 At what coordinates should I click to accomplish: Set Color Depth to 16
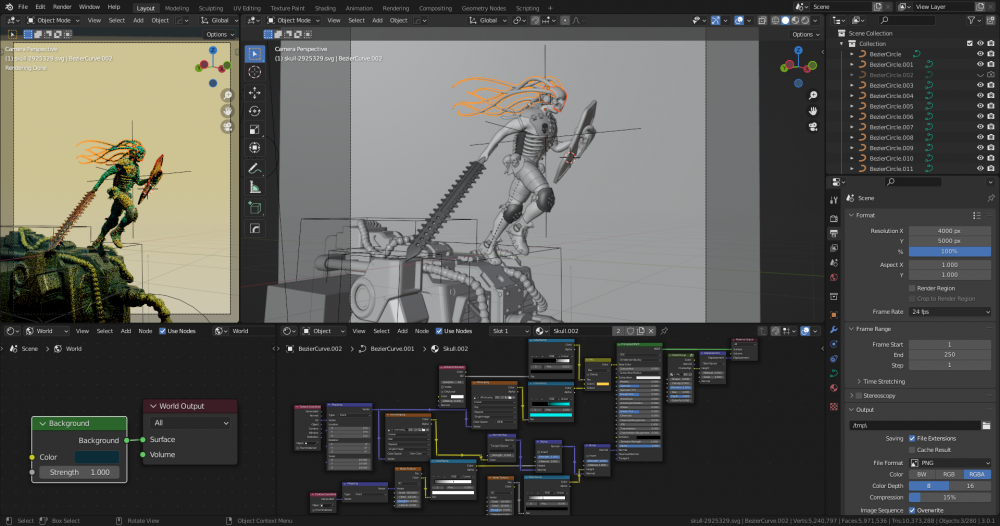[x=970, y=486]
